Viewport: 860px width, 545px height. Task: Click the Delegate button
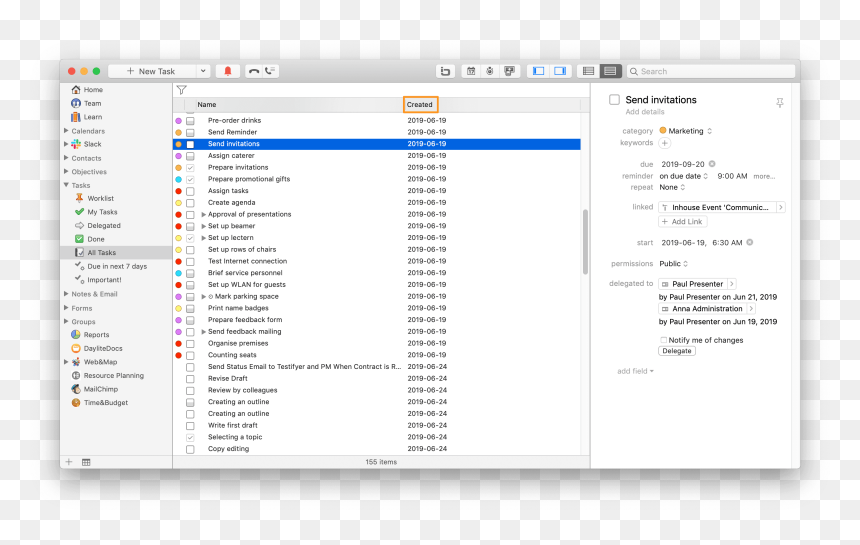point(677,351)
